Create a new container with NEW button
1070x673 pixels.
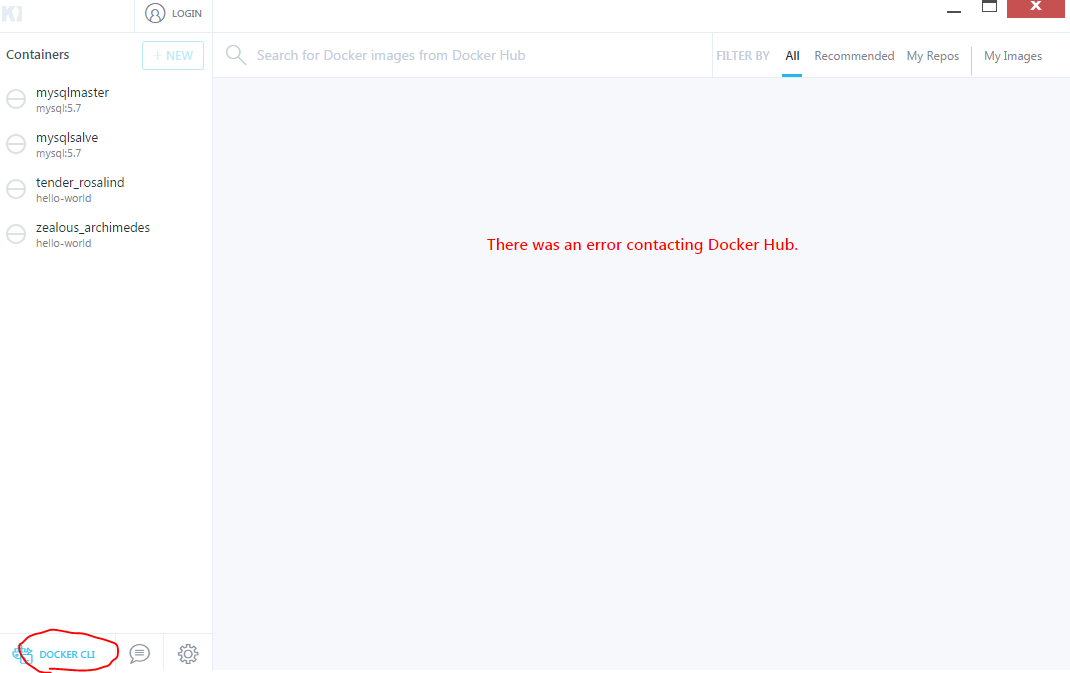pos(173,55)
